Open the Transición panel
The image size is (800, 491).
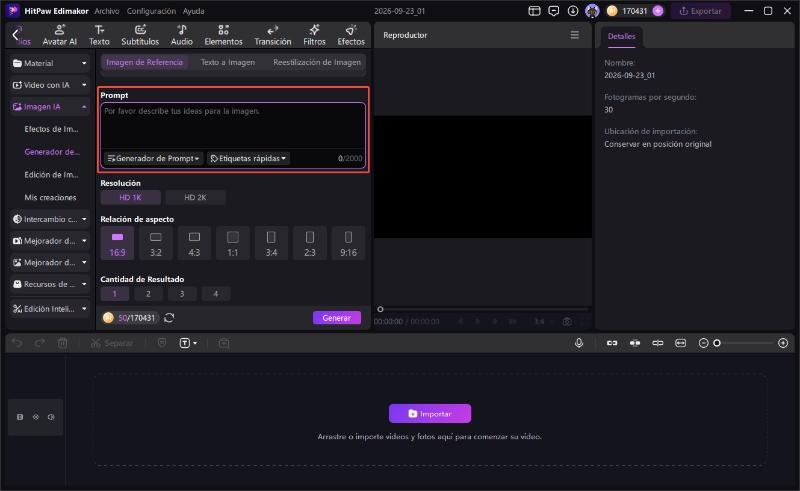click(273, 35)
